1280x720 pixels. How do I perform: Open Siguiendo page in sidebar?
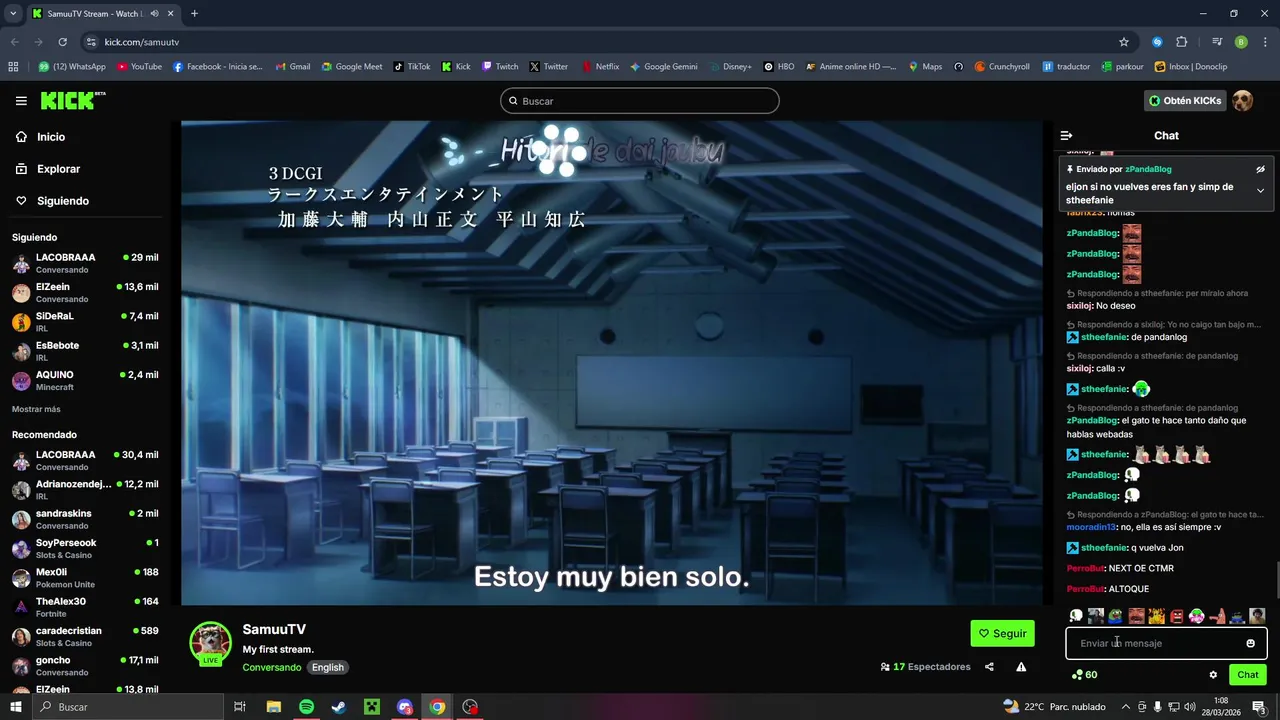click(52, 201)
